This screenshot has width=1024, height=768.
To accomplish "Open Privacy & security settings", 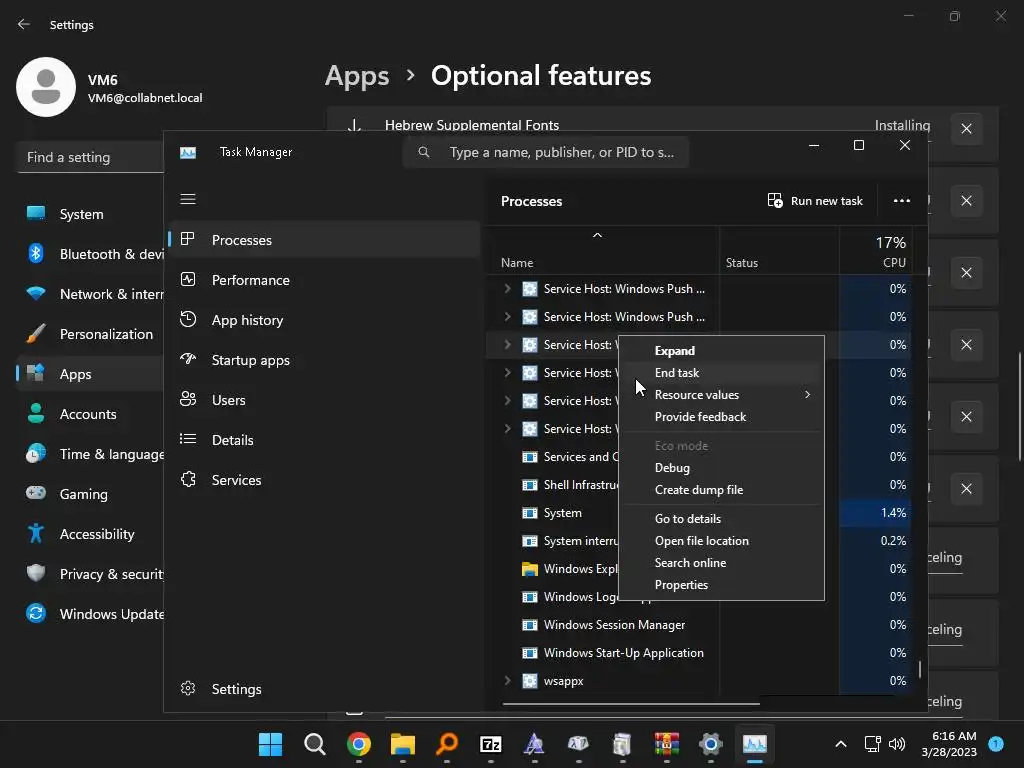I will coord(90,574).
